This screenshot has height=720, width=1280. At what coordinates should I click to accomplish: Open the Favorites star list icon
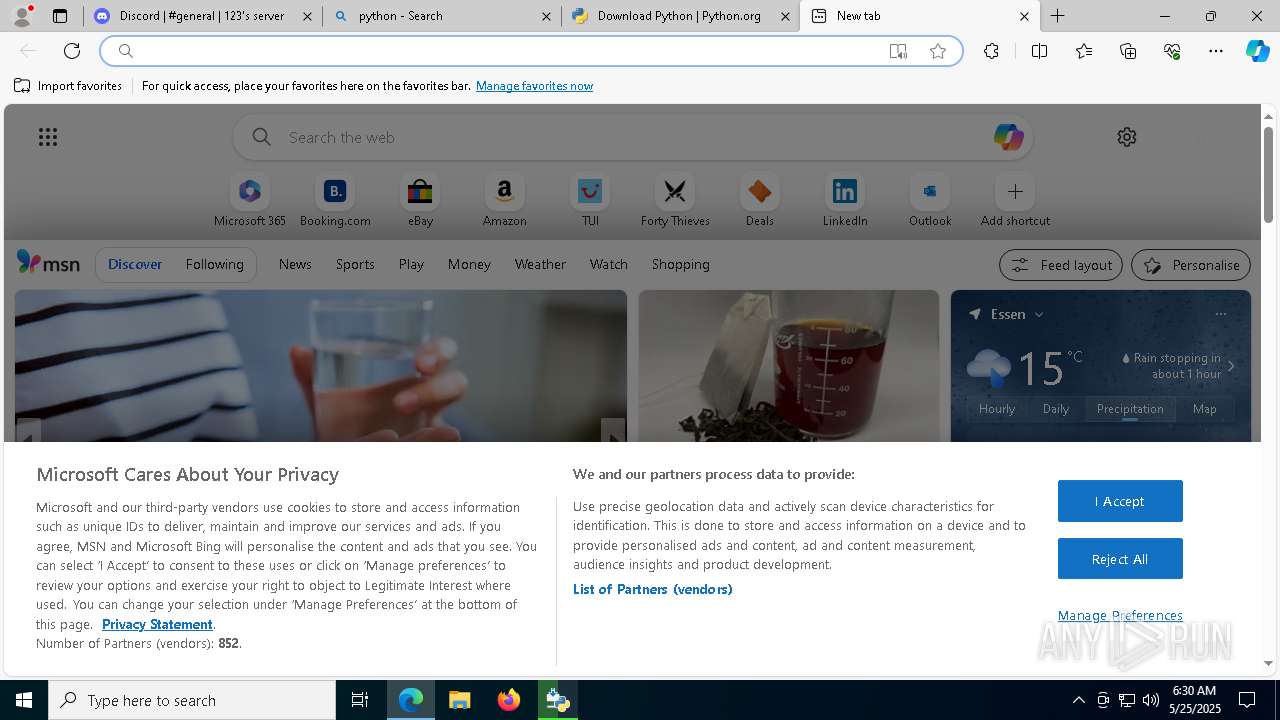[1084, 51]
